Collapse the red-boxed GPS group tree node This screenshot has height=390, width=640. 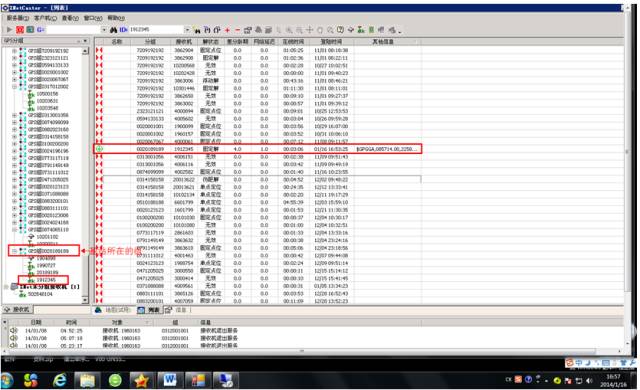click(x=14, y=251)
